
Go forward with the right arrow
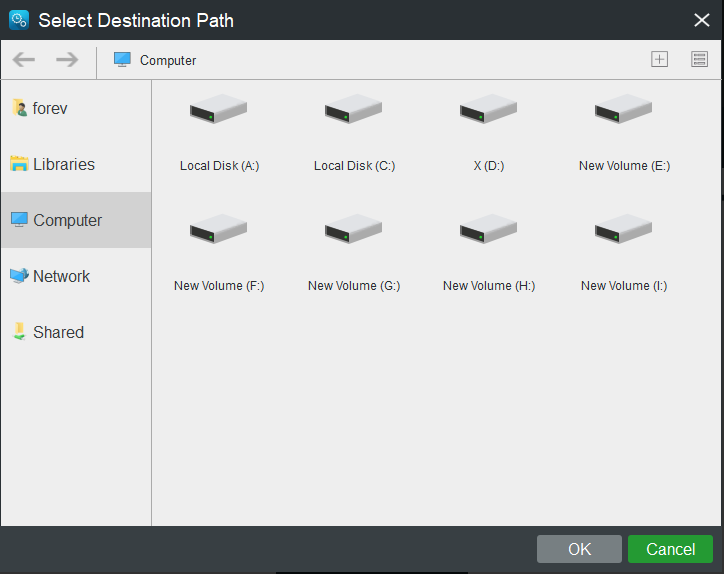point(67,60)
